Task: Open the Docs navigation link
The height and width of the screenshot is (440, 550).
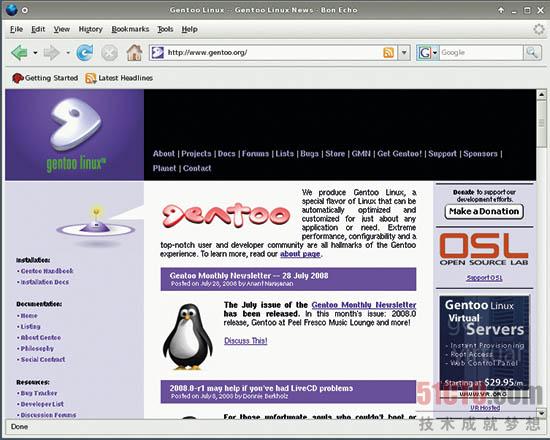Action: [x=226, y=154]
